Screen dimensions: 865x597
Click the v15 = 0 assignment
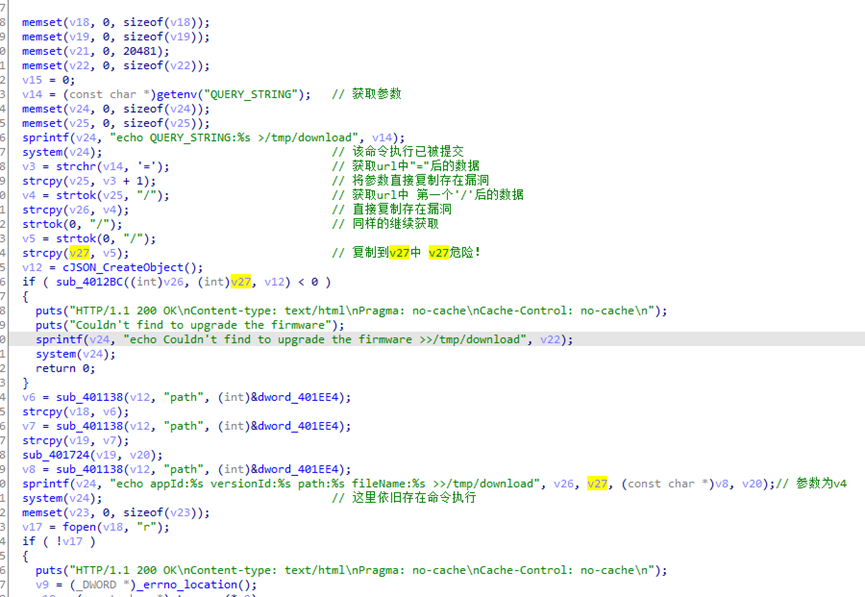(x=49, y=80)
